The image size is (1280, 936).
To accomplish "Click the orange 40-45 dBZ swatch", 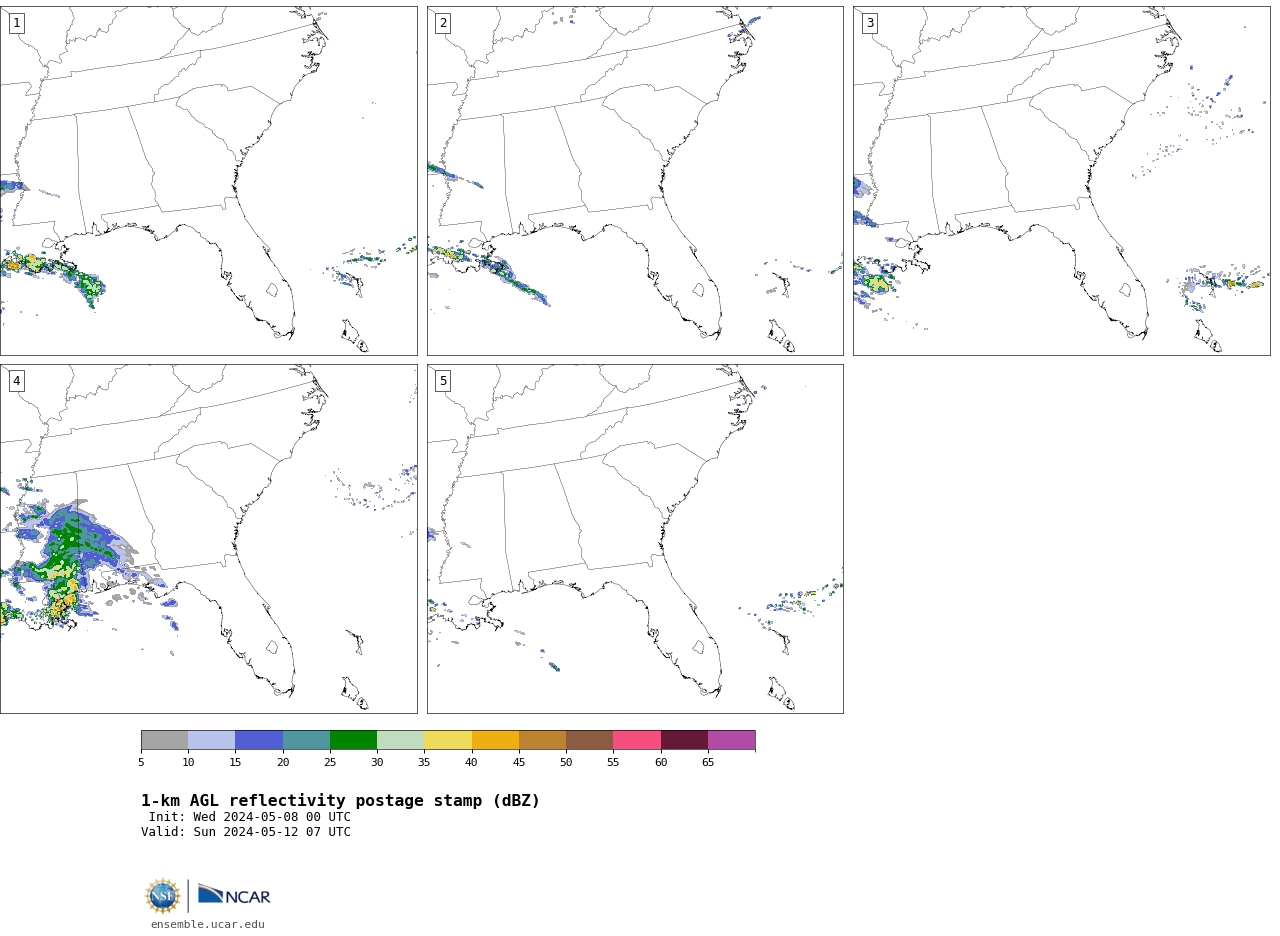I will [495, 740].
